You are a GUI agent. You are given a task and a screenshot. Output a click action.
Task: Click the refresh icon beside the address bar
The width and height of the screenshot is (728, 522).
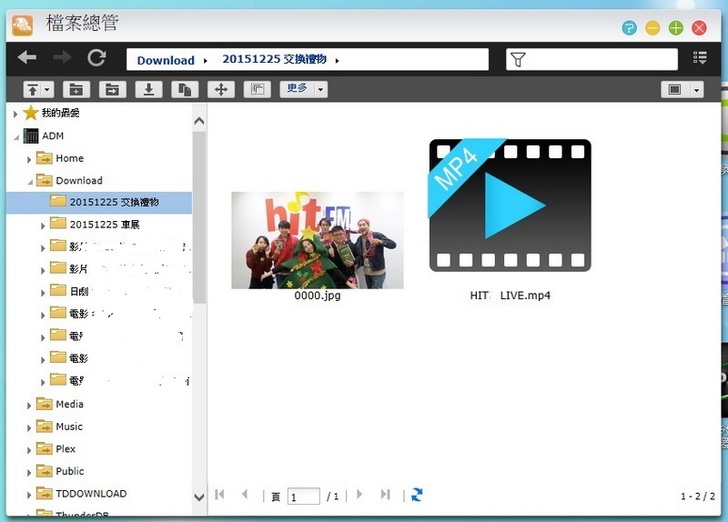(x=96, y=59)
